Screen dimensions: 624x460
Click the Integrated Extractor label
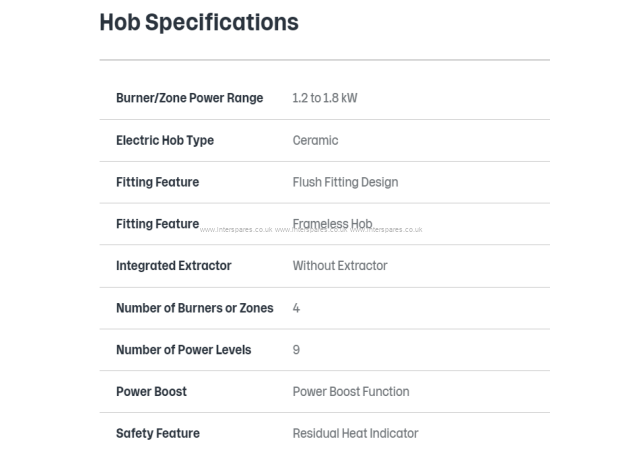(x=173, y=266)
